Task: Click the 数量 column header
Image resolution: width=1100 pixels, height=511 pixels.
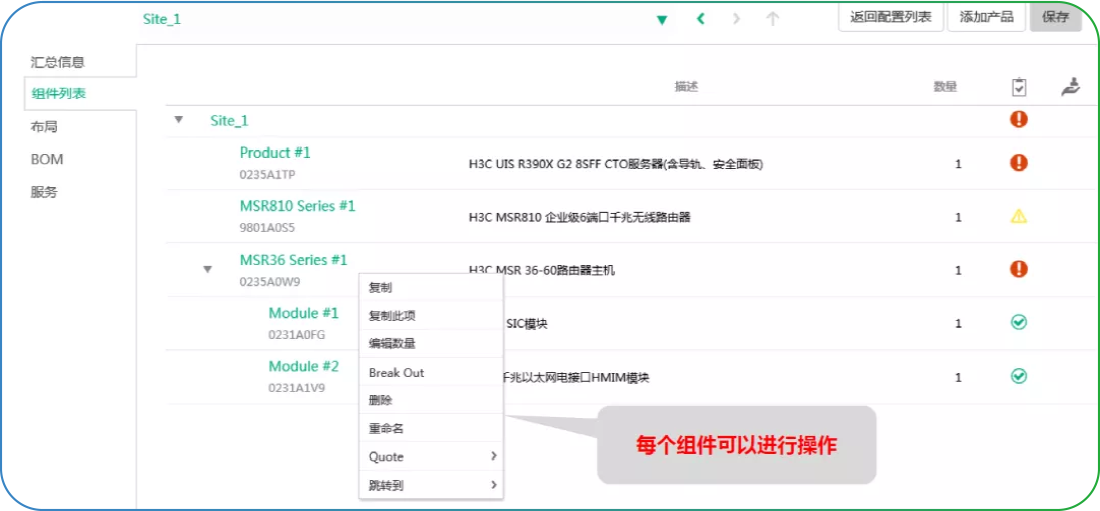Action: coord(945,87)
